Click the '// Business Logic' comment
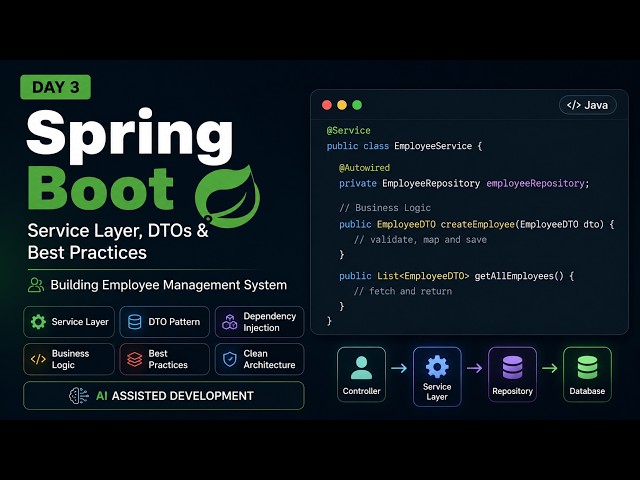 pos(385,208)
